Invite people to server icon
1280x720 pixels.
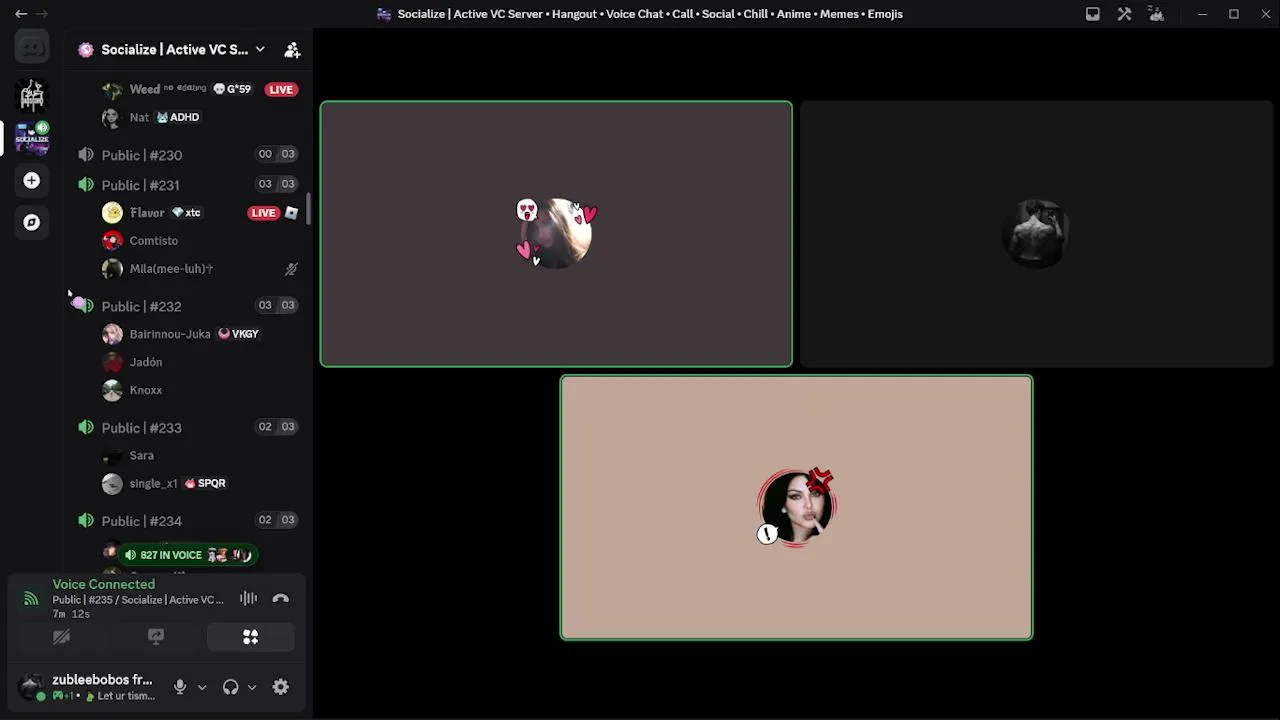point(292,50)
